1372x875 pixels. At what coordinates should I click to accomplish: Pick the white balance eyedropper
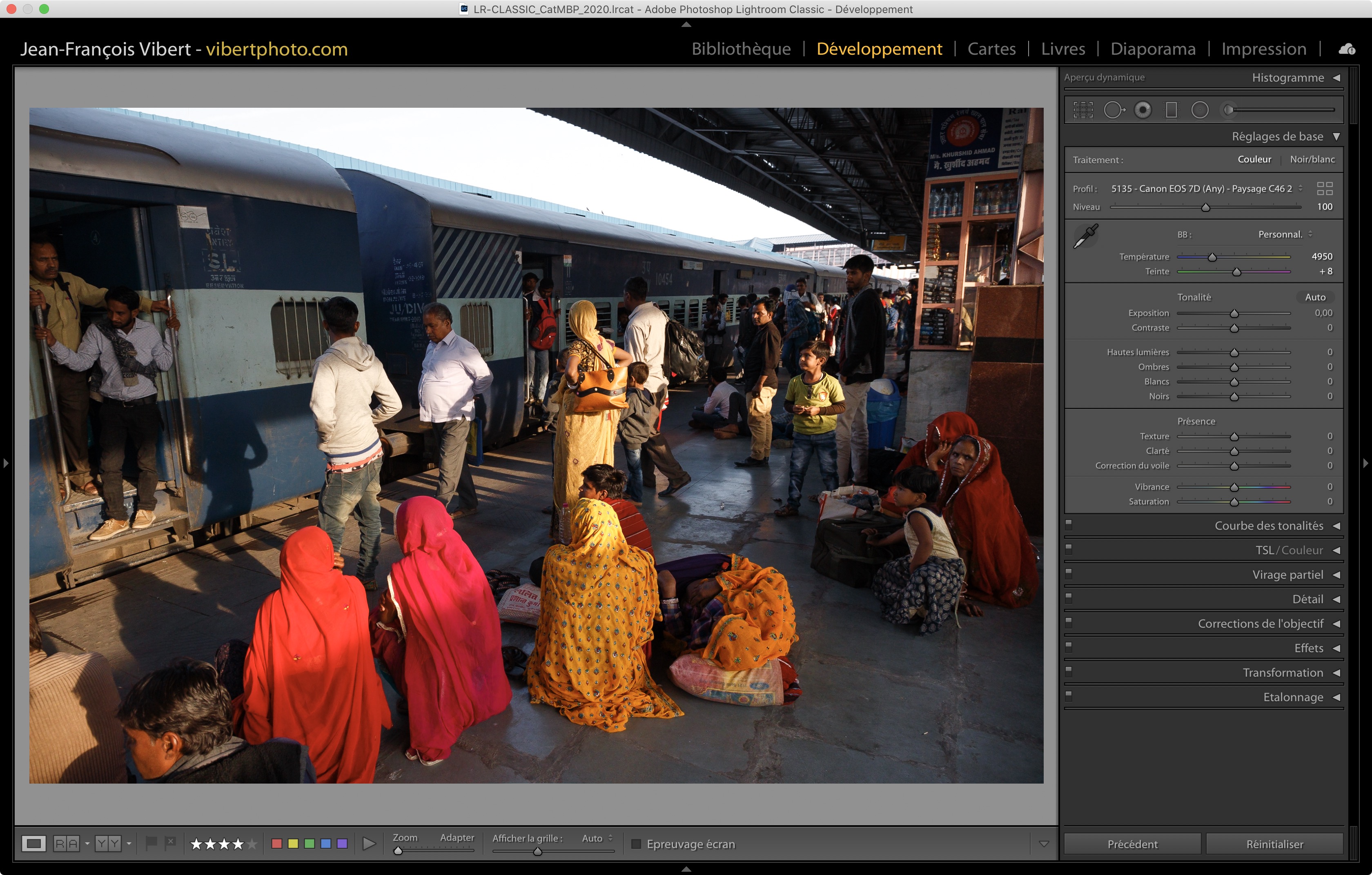1086,236
